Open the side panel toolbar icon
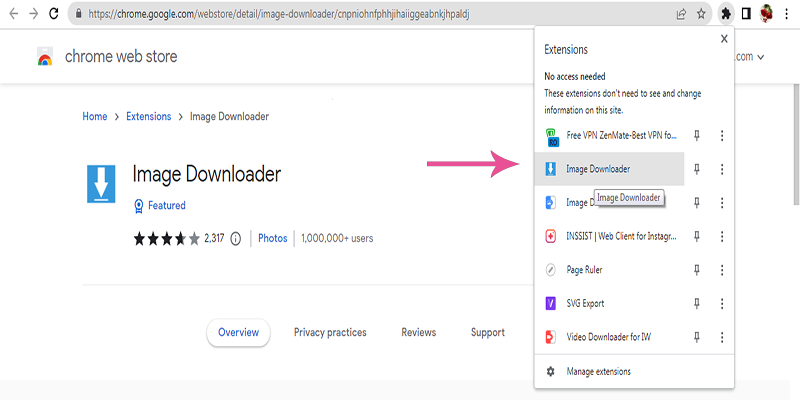This screenshot has width=800, height=400. (x=746, y=14)
